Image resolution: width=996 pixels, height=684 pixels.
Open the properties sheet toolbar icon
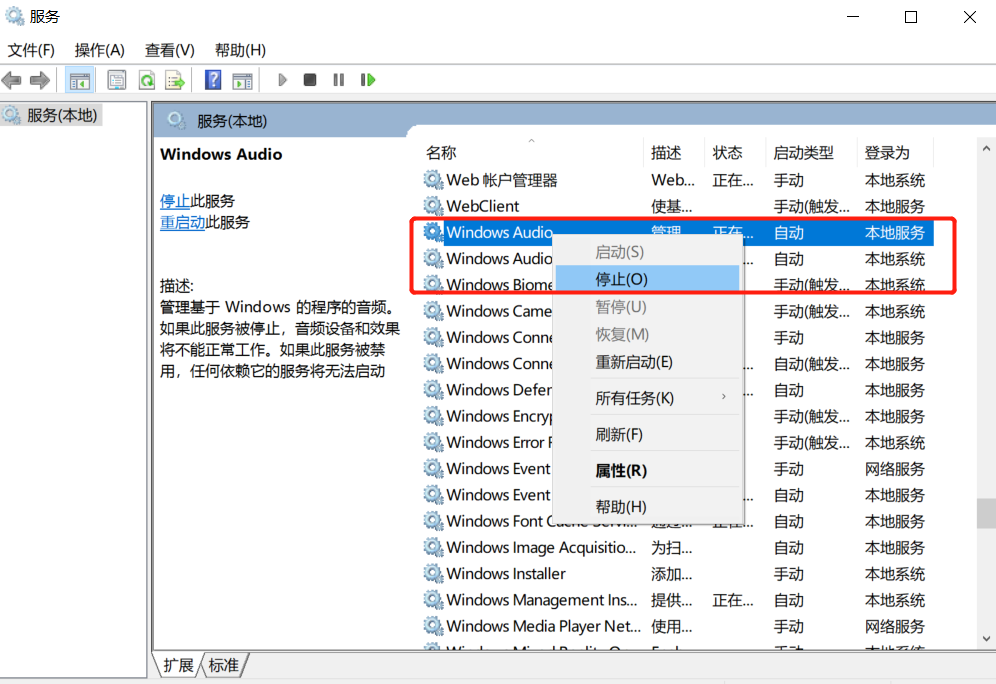tap(117, 80)
